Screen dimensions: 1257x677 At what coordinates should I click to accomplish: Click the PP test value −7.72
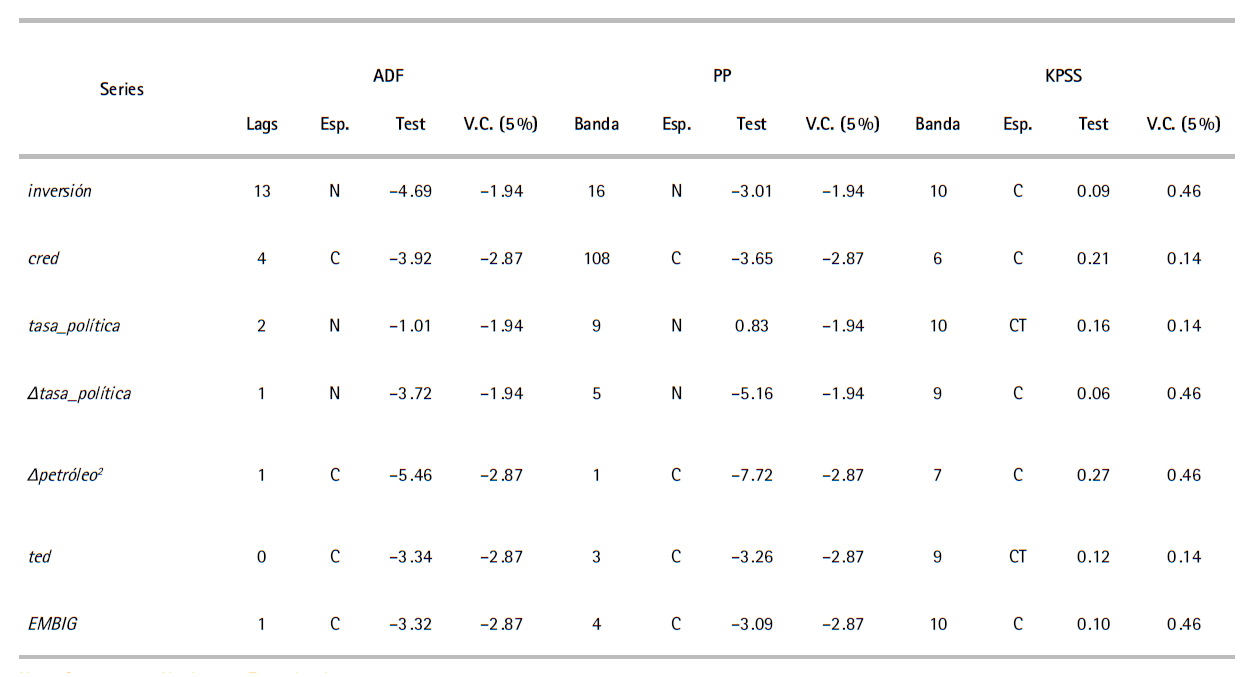click(x=752, y=475)
